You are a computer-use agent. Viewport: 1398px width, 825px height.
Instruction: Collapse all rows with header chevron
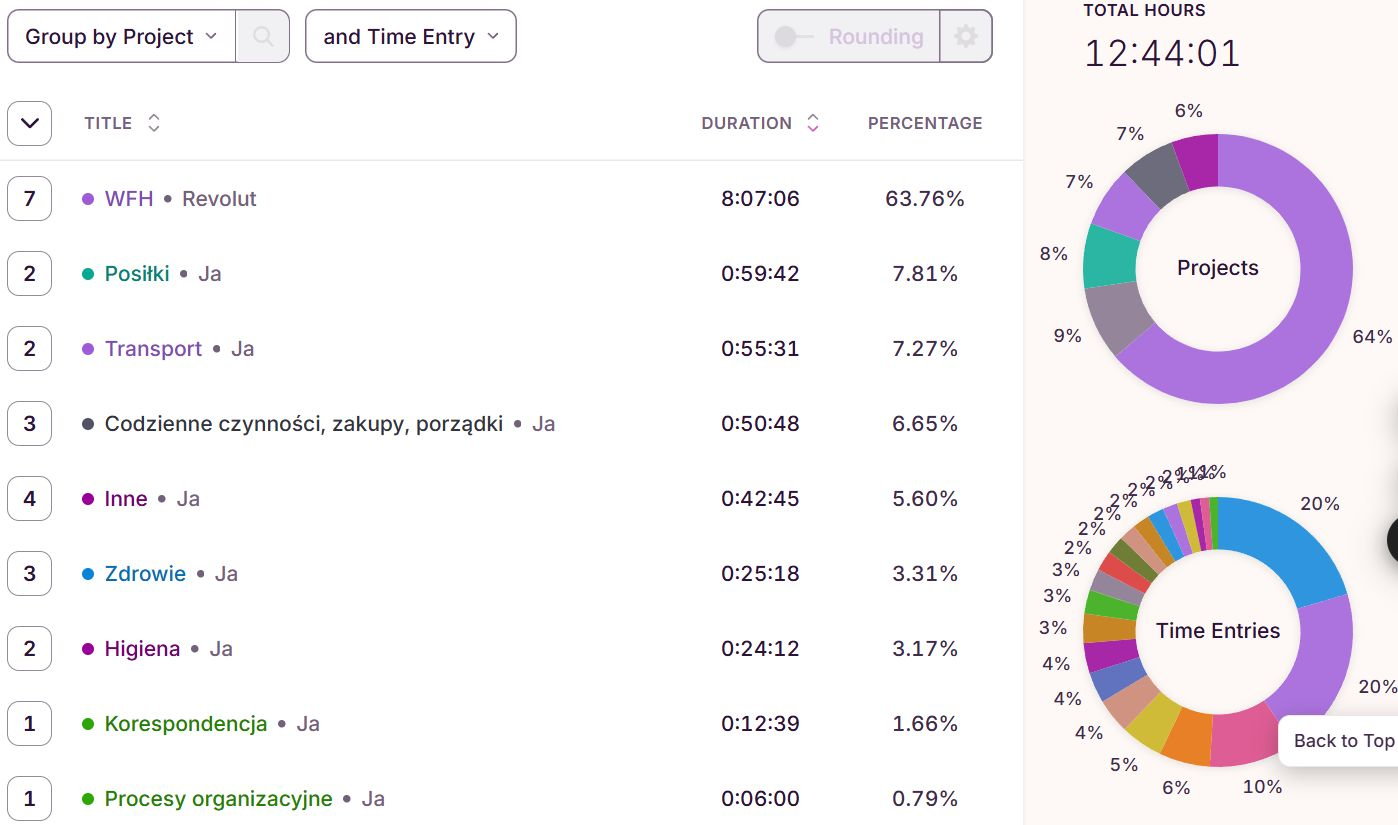tap(29, 123)
